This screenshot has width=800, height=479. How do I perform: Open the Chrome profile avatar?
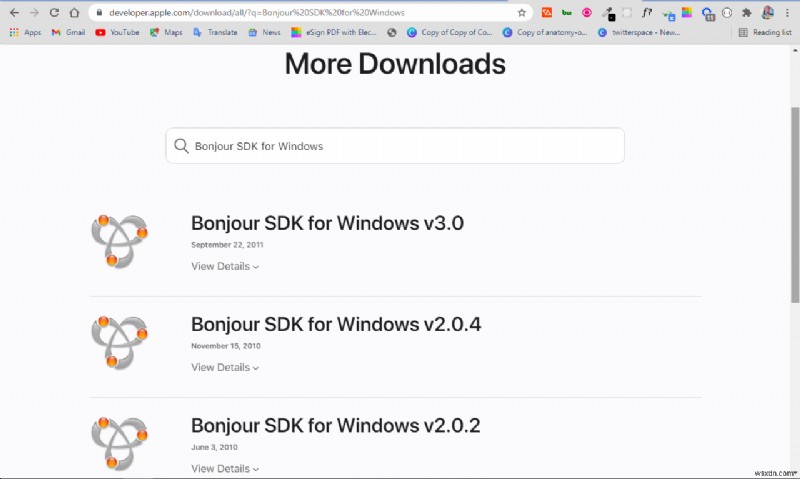click(x=767, y=13)
